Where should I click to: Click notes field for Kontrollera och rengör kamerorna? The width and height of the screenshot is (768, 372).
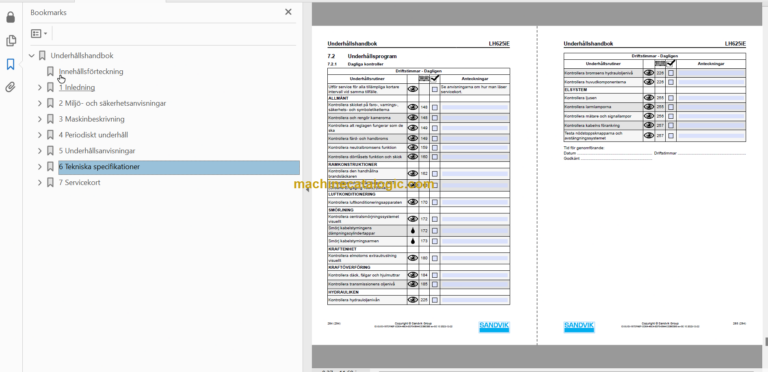[475, 118]
